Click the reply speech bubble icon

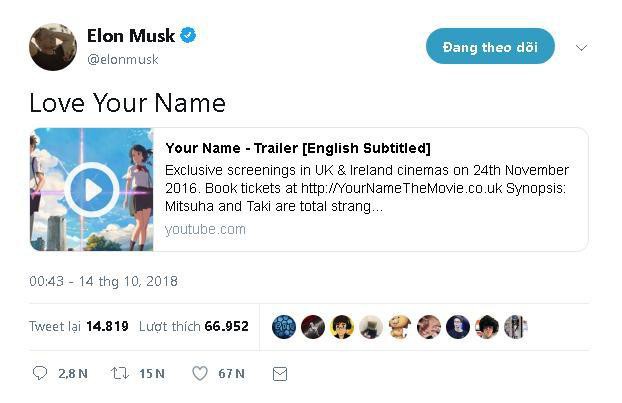(x=40, y=373)
